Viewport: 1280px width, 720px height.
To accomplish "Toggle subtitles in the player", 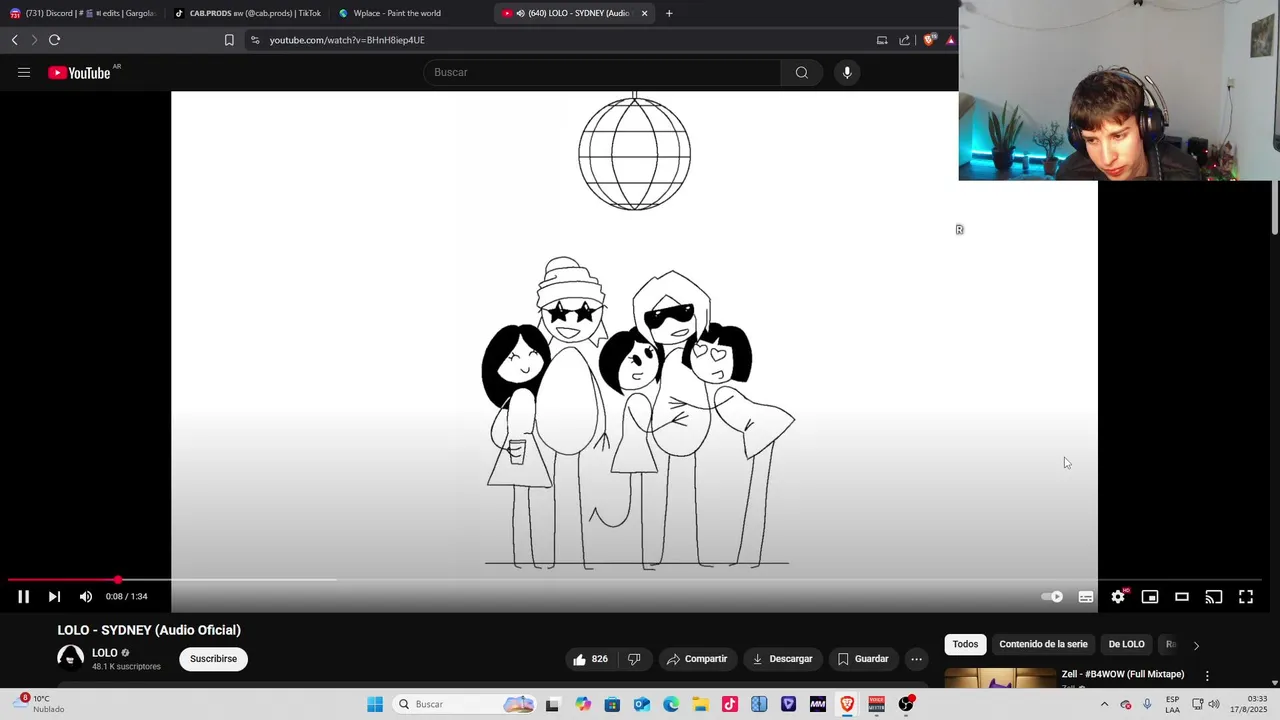I will click(x=1086, y=597).
